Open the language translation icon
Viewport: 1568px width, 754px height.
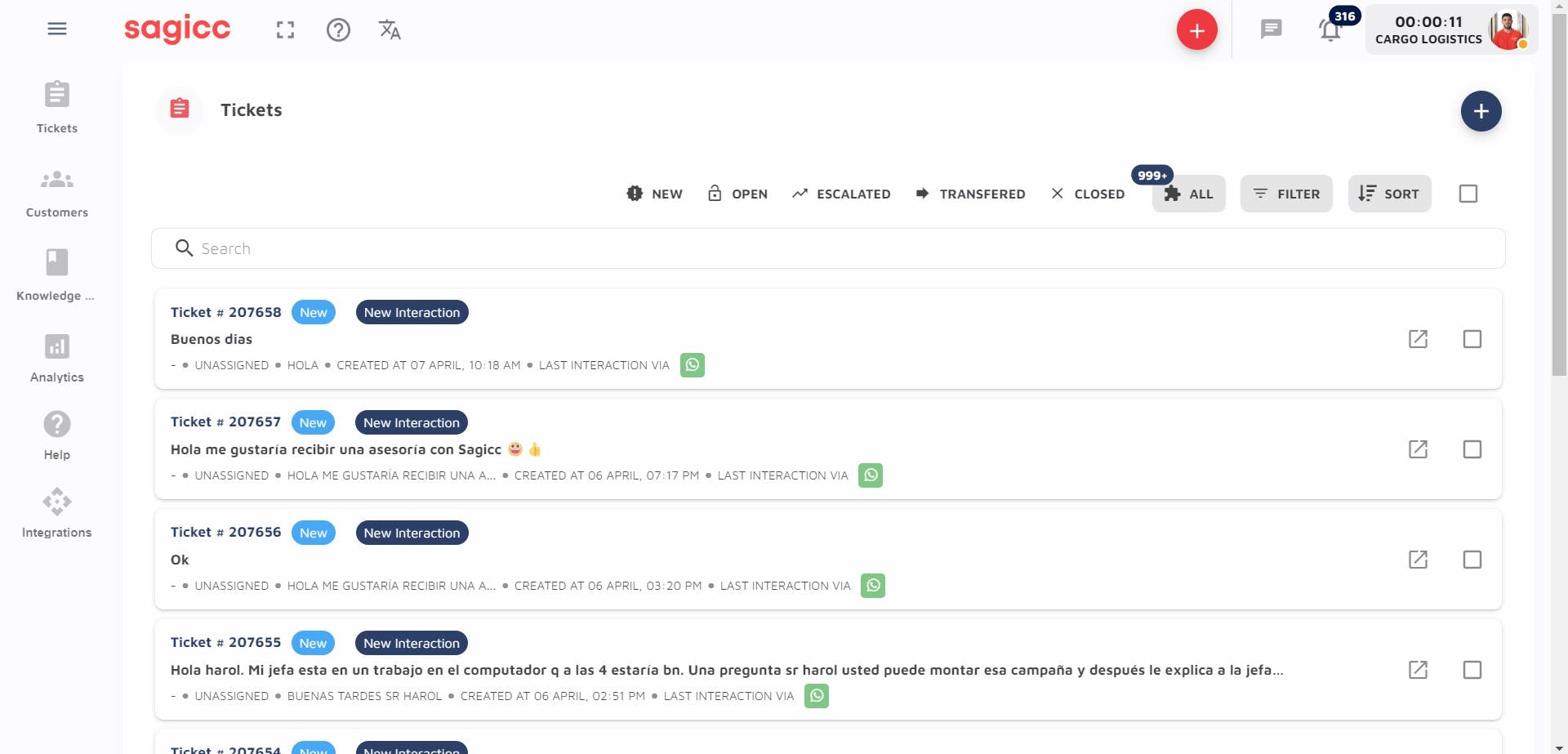tap(390, 30)
